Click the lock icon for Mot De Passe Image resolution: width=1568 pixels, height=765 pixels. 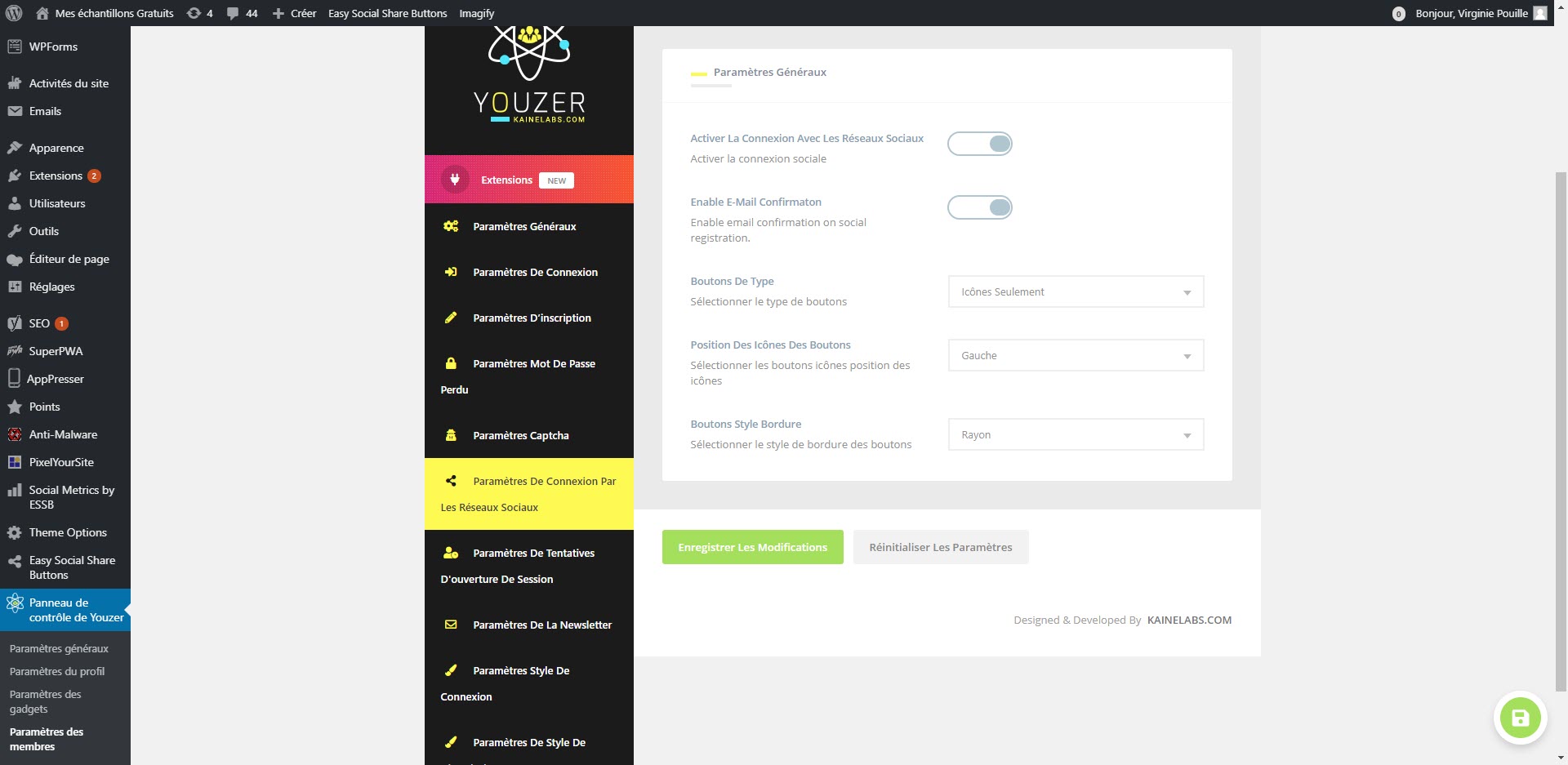click(x=451, y=363)
